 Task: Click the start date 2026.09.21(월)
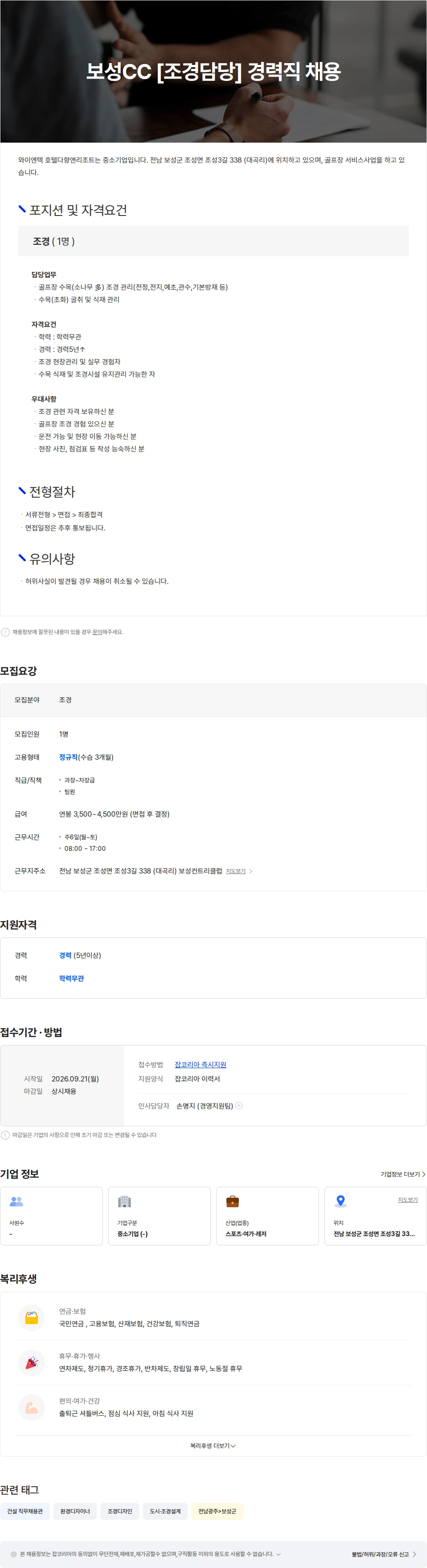tap(75, 1079)
